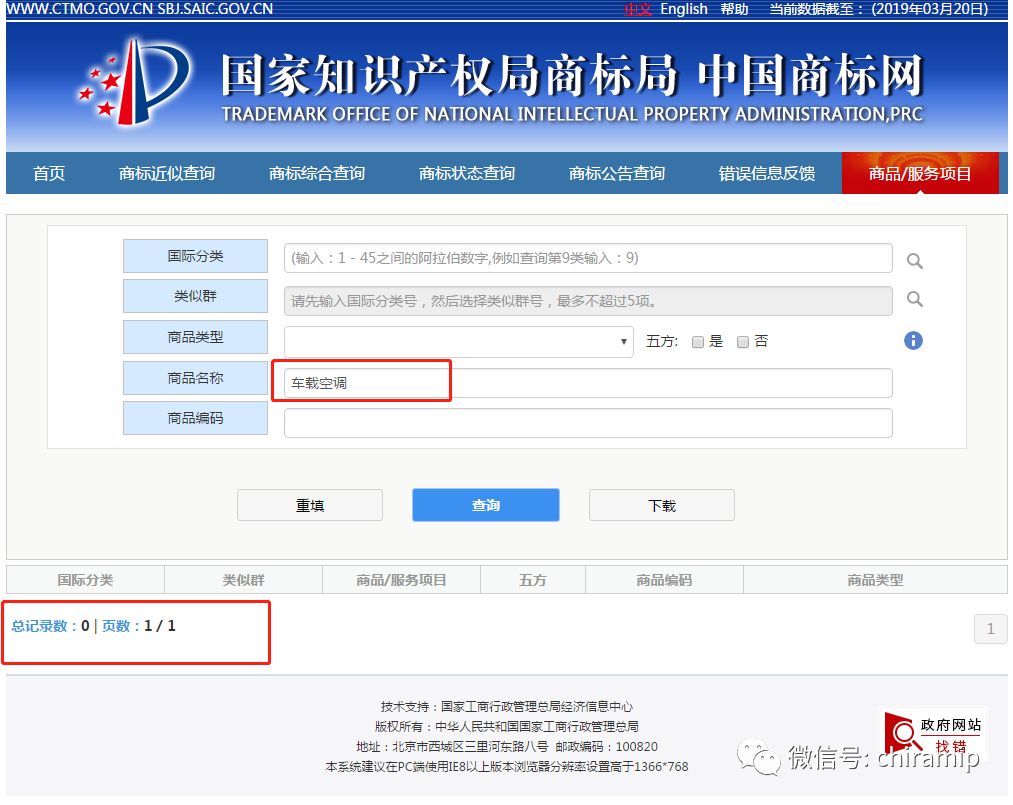The height and width of the screenshot is (805, 1013).
Task: Click the Trademark Office logo emblem
Action: coord(134,82)
